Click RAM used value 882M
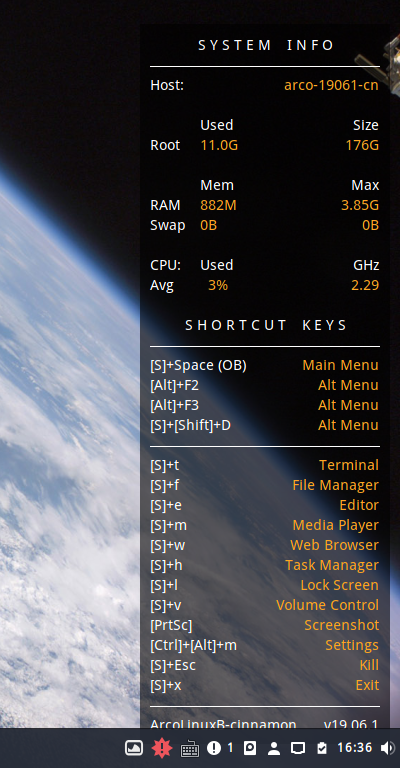Image resolution: width=400 pixels, height=768 pixels. [218, 205]
